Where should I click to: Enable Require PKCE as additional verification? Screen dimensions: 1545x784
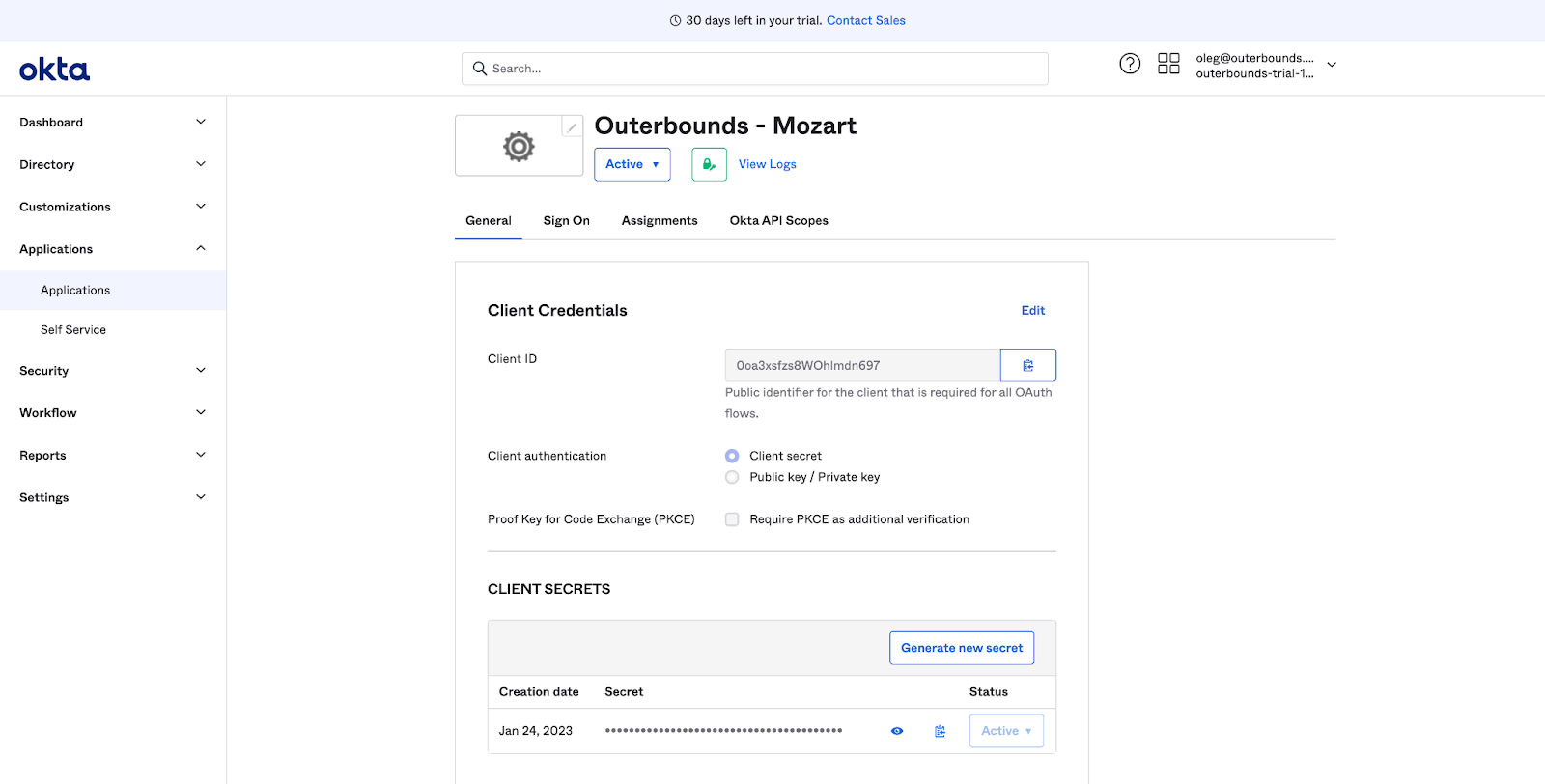point(732,519)
